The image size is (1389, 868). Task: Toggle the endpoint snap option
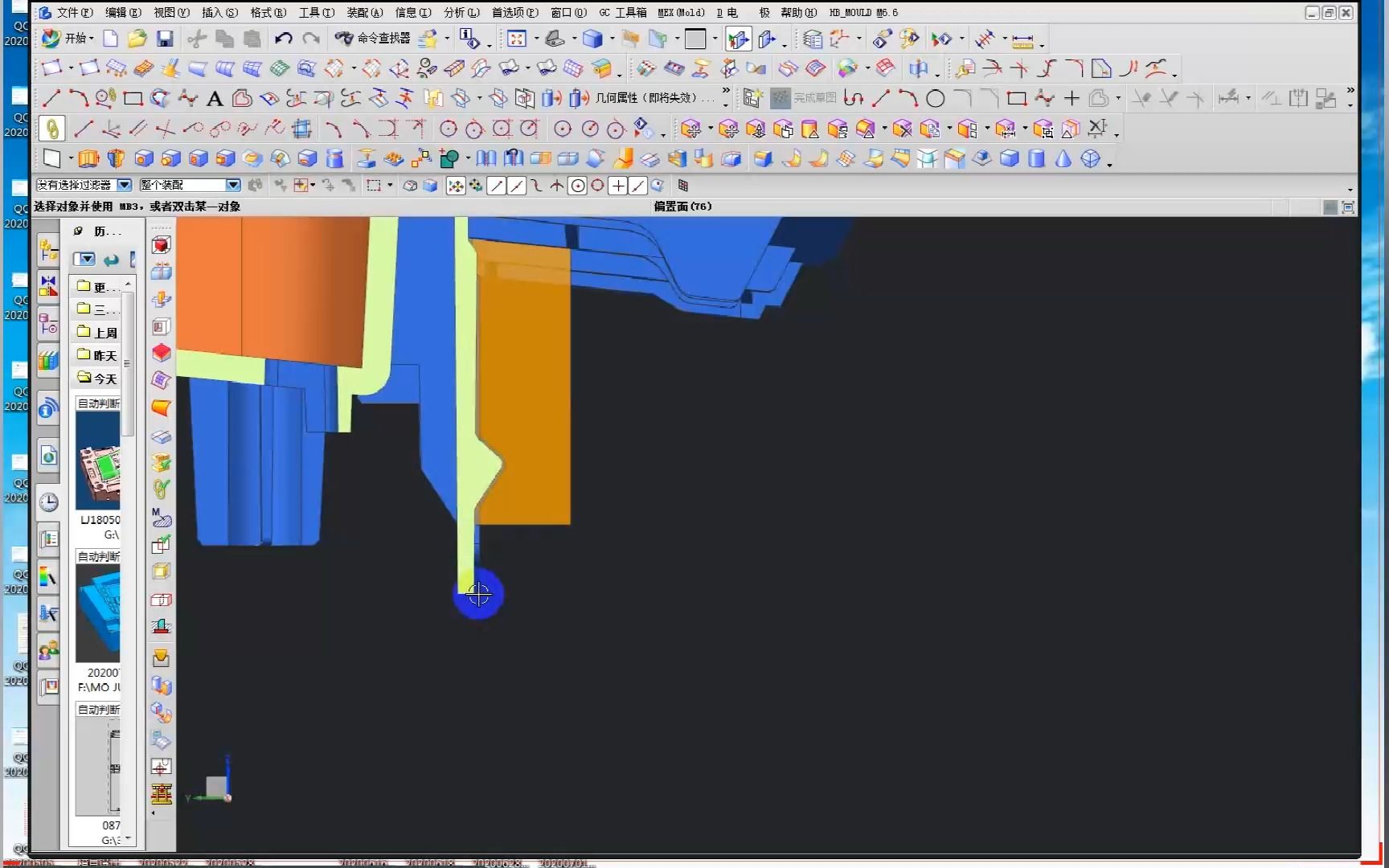click(497, 186)
